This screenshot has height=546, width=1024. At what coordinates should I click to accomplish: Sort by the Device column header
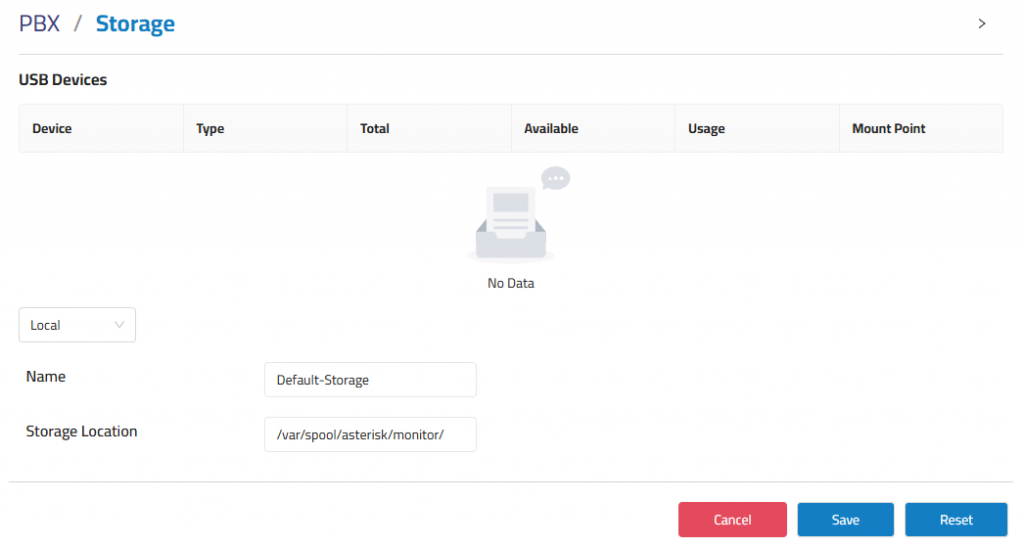click(52, 129)
